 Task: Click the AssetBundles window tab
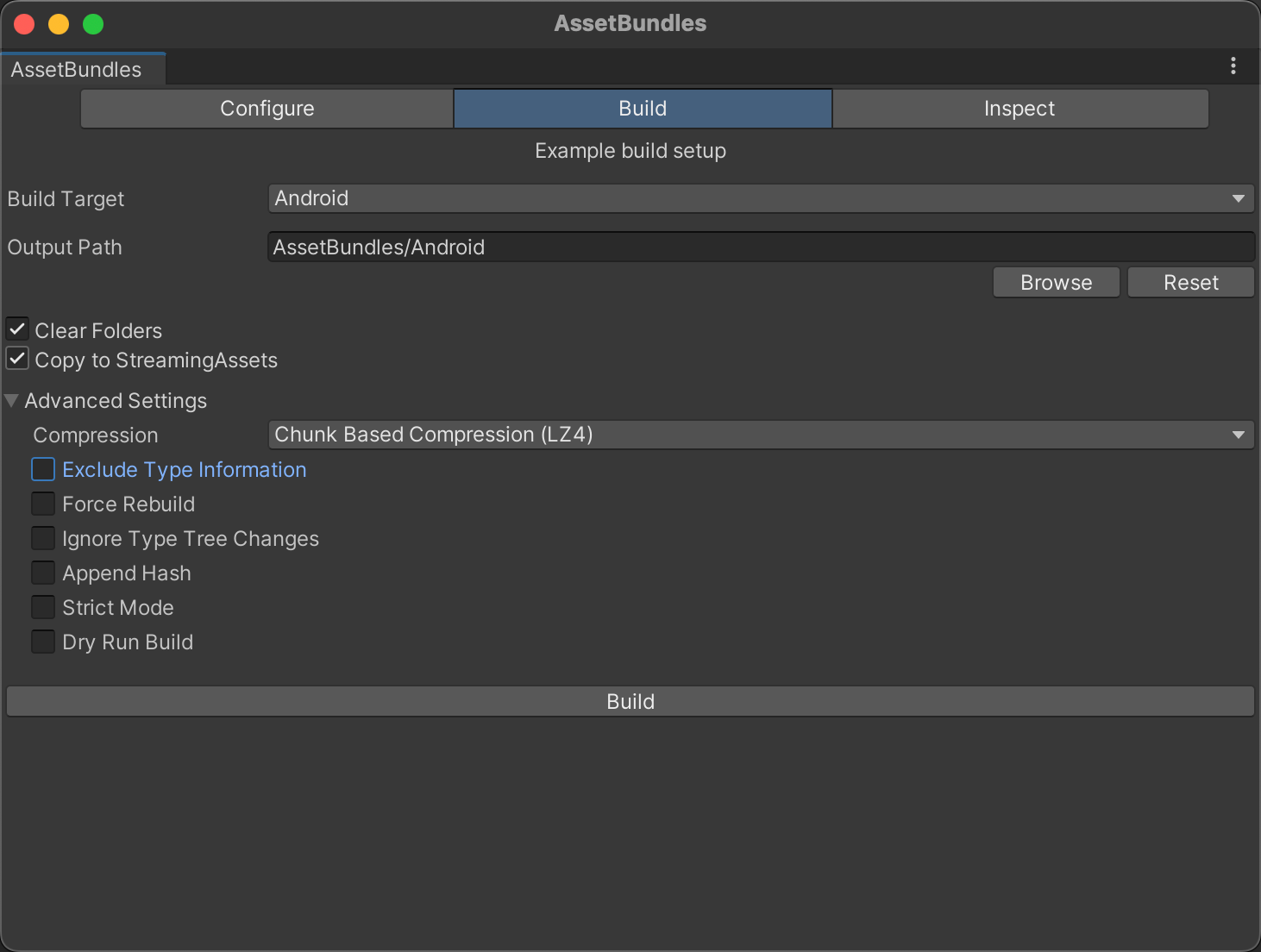coord(83,69)
